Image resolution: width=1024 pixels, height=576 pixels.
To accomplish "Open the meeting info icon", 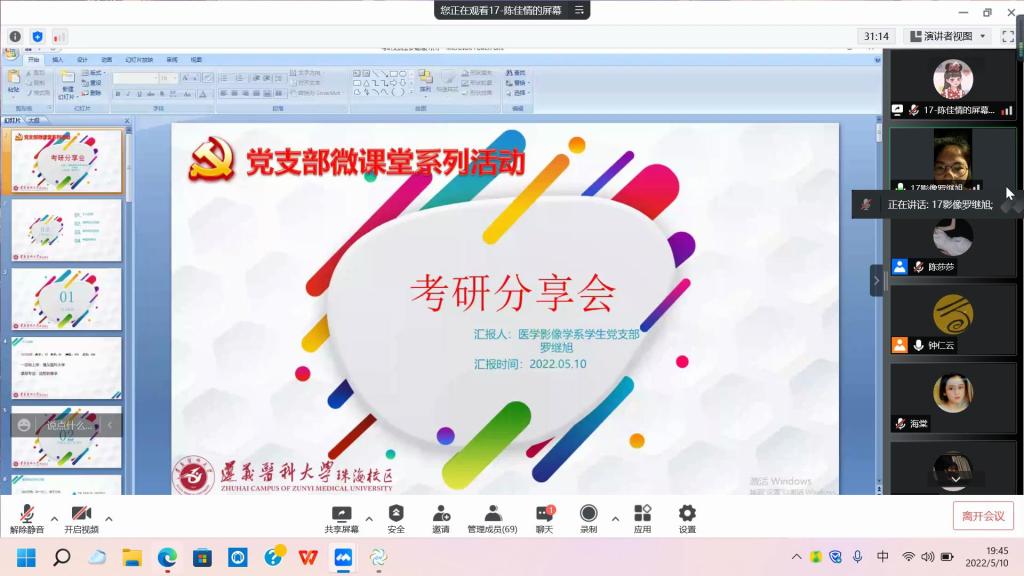I will pos(16,37).
